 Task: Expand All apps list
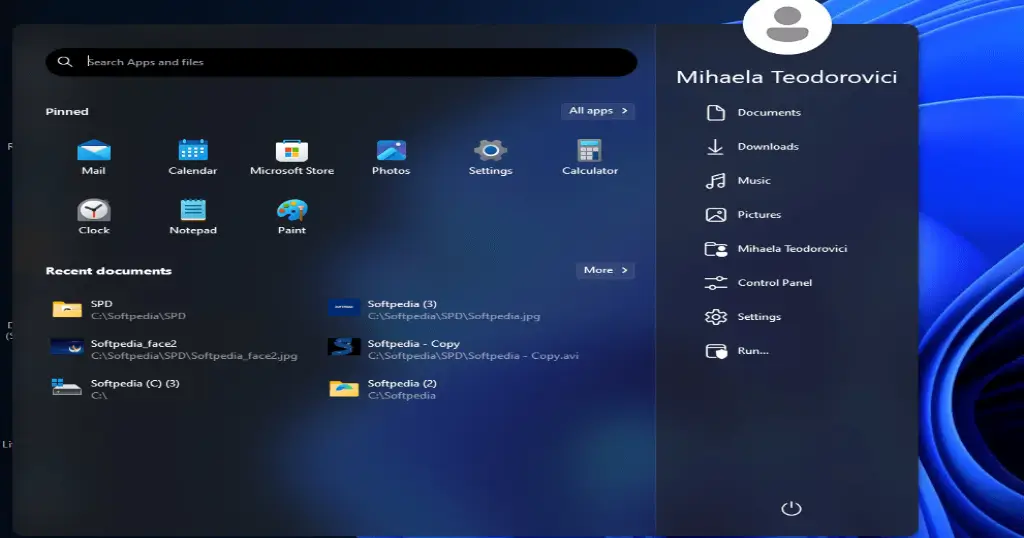(598, 111)
